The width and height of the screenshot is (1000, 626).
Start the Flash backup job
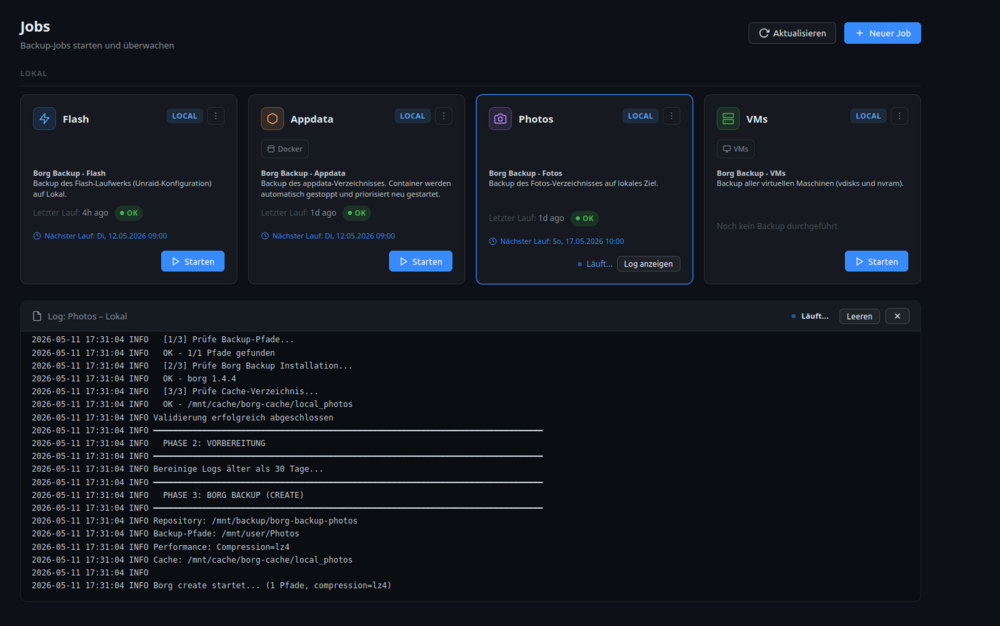click(x=193, y=261)
